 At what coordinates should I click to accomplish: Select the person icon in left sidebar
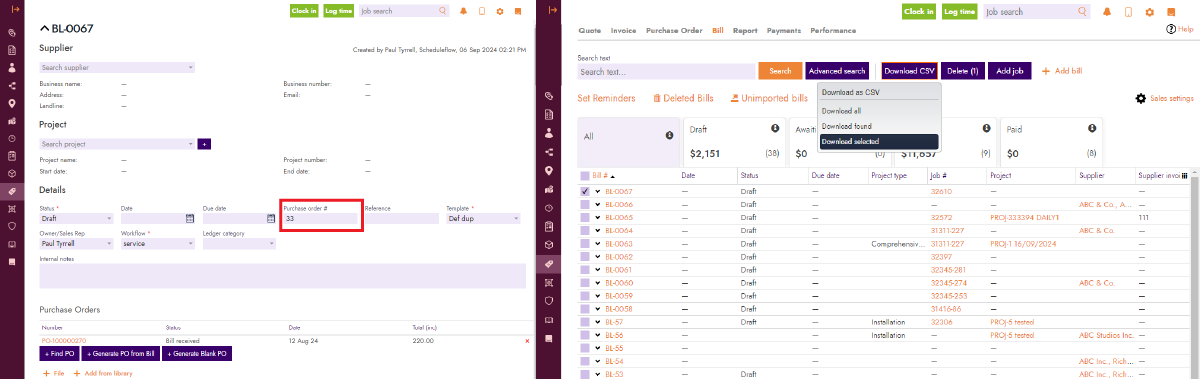(12, 68)
